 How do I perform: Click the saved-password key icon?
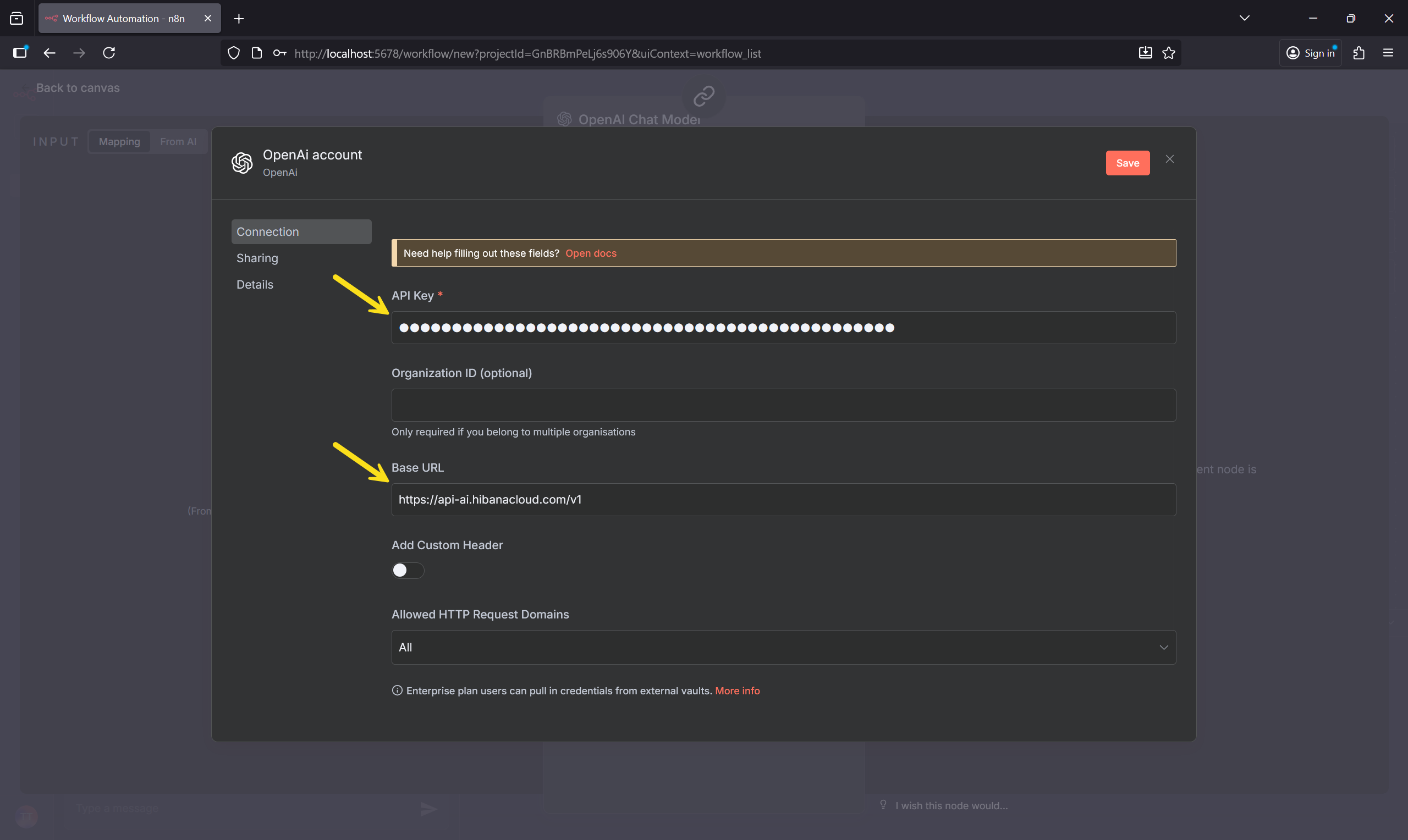click(x=280, y=53)
